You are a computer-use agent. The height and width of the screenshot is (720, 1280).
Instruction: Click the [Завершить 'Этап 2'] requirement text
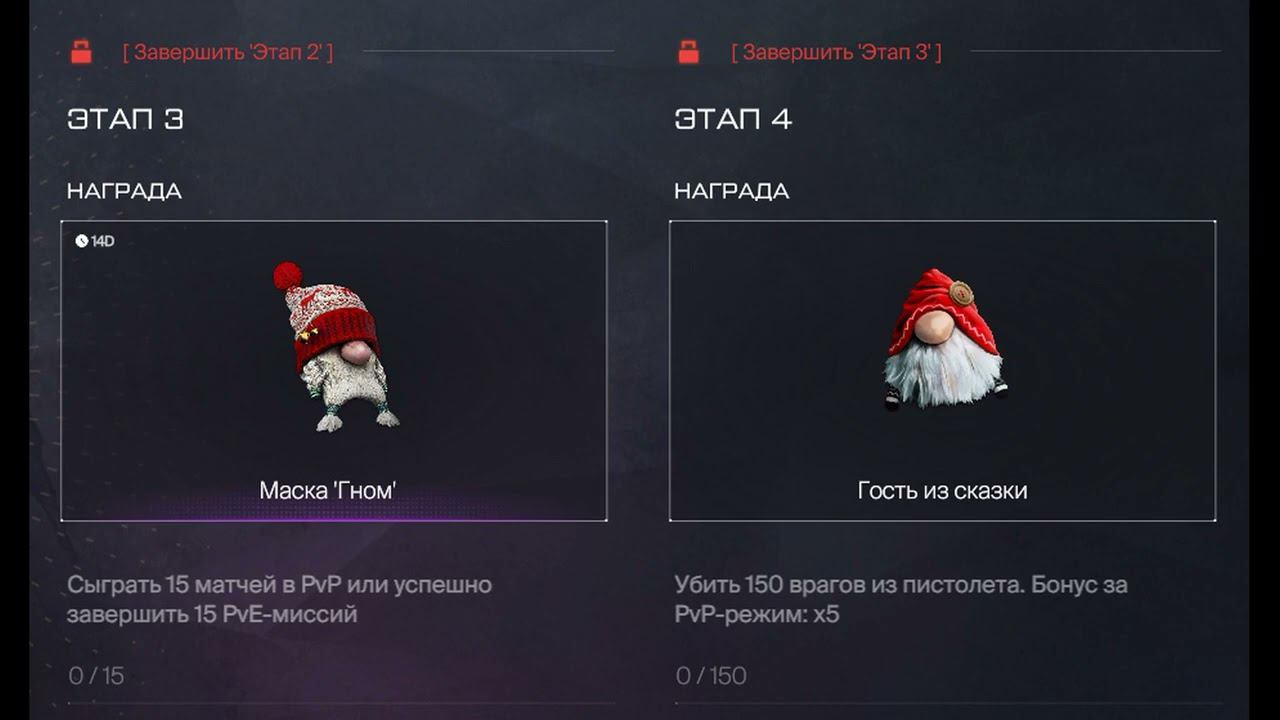(x=228, y=52)
